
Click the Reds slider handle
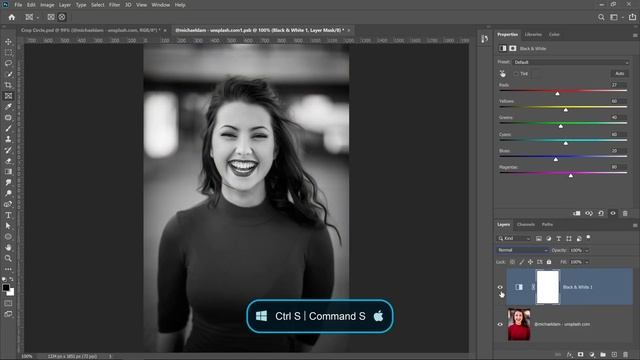coord(557,93)
